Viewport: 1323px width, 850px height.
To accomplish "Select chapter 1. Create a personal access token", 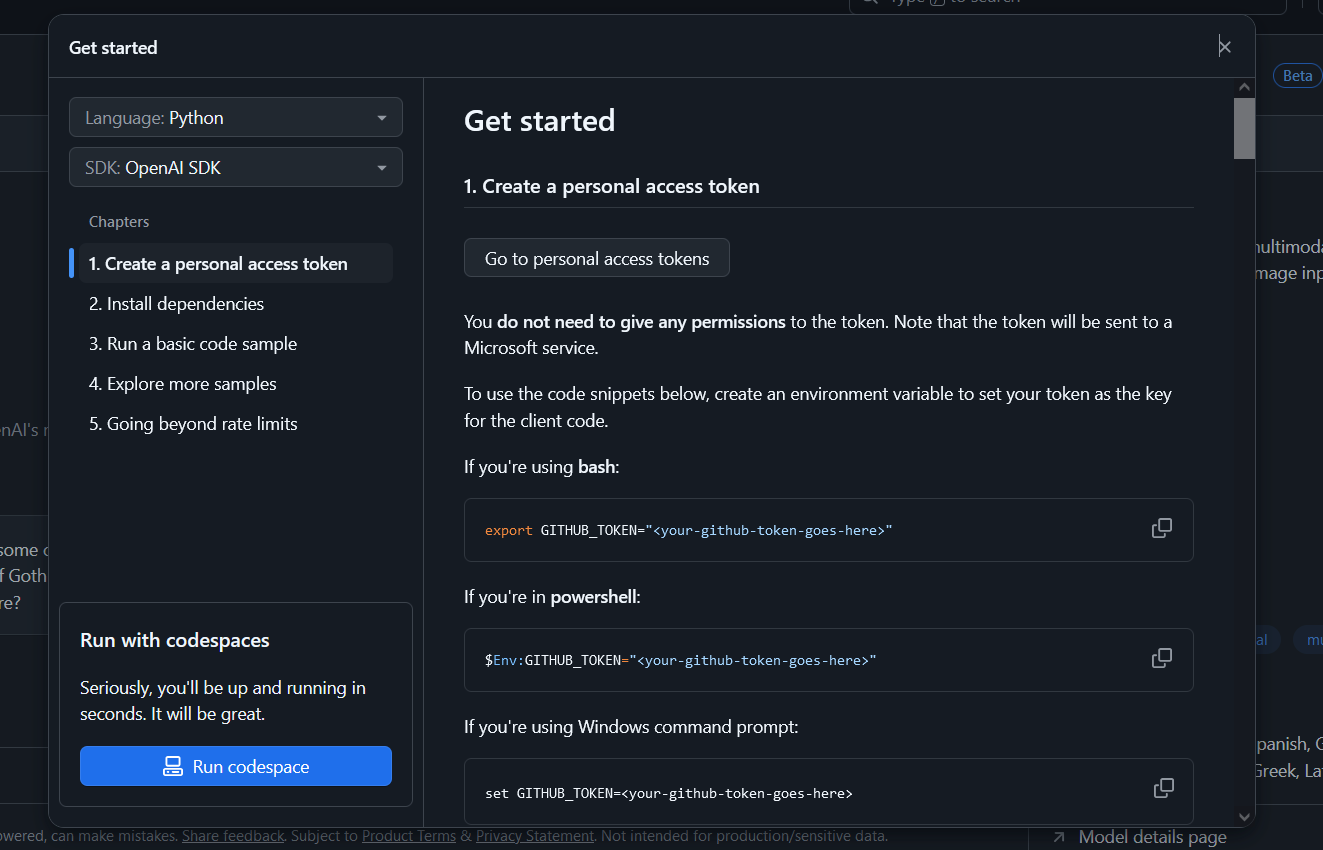I will click(x=236, y=264).
